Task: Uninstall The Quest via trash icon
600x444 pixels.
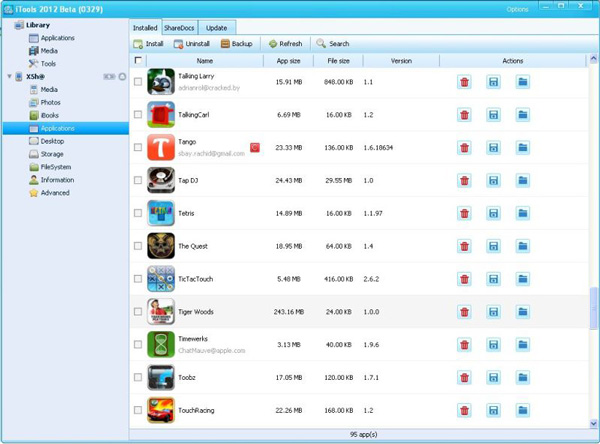Action: 464,246
